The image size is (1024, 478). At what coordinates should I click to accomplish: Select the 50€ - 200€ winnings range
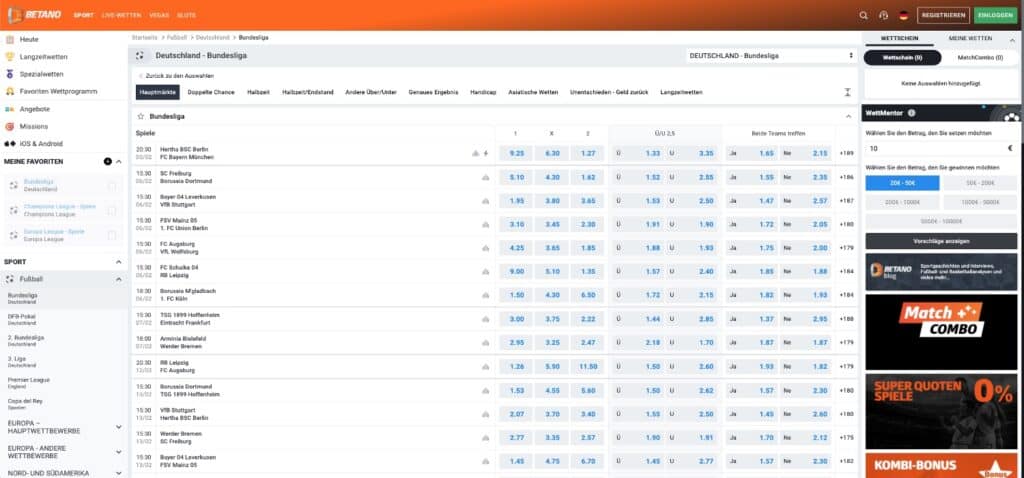pyautogui.click(x=980, y=183)
